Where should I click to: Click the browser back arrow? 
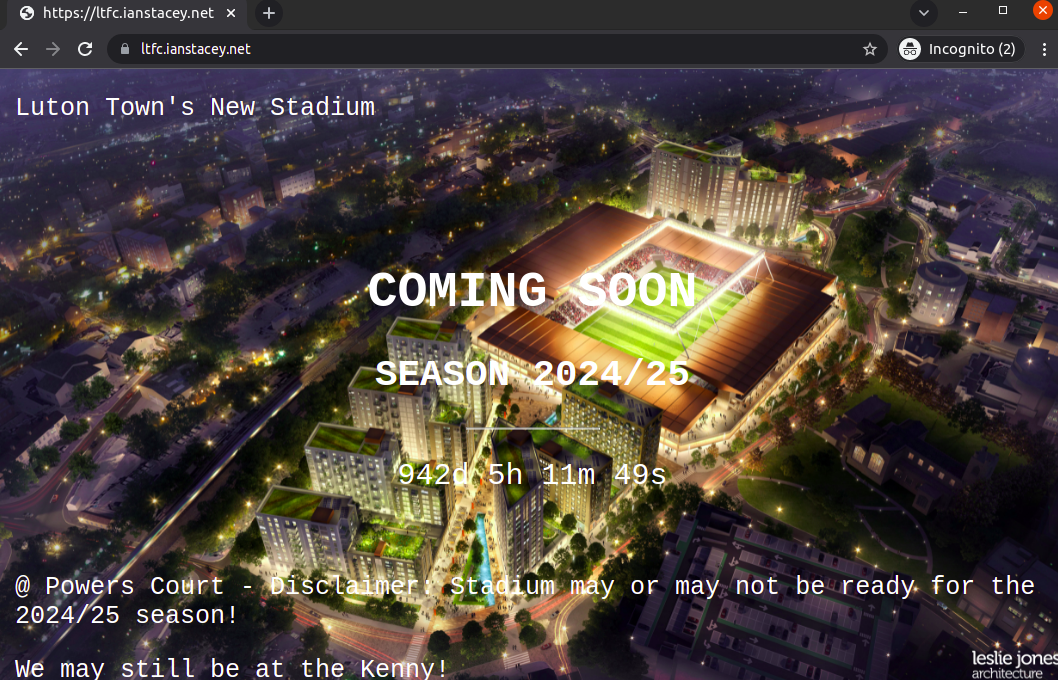click(21, 49)
